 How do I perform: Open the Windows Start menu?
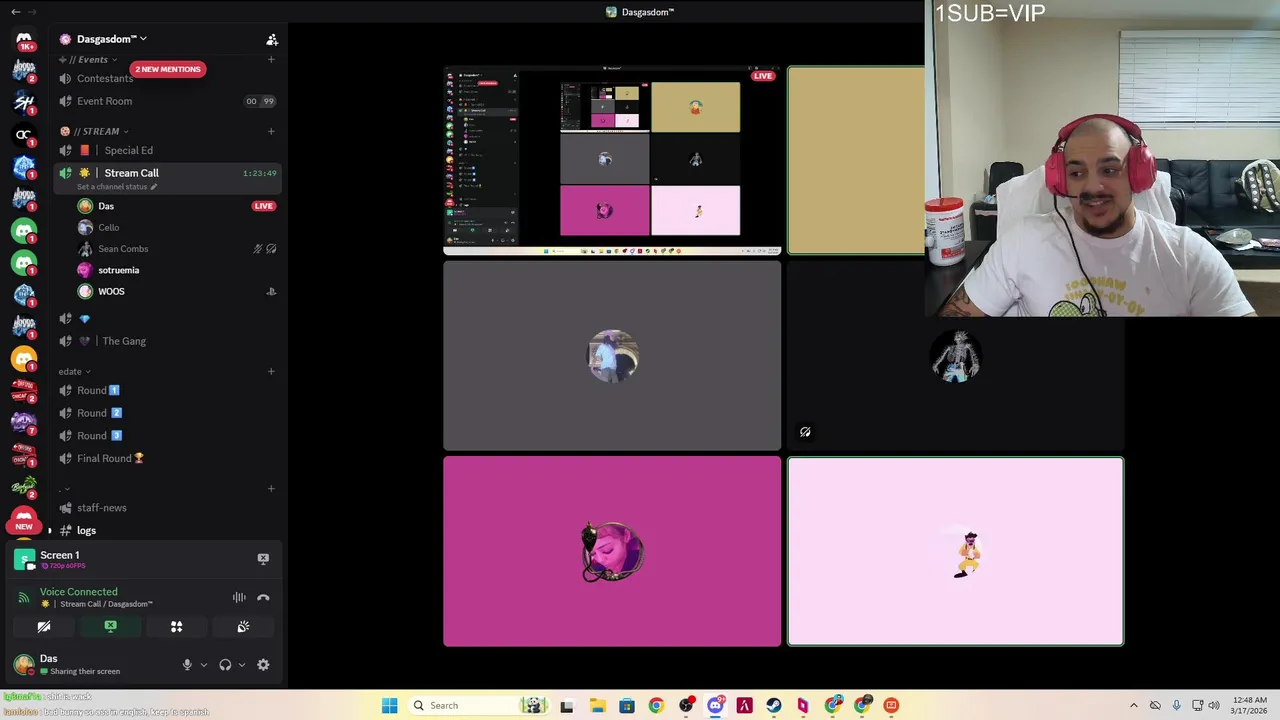(x=390, y=705)
